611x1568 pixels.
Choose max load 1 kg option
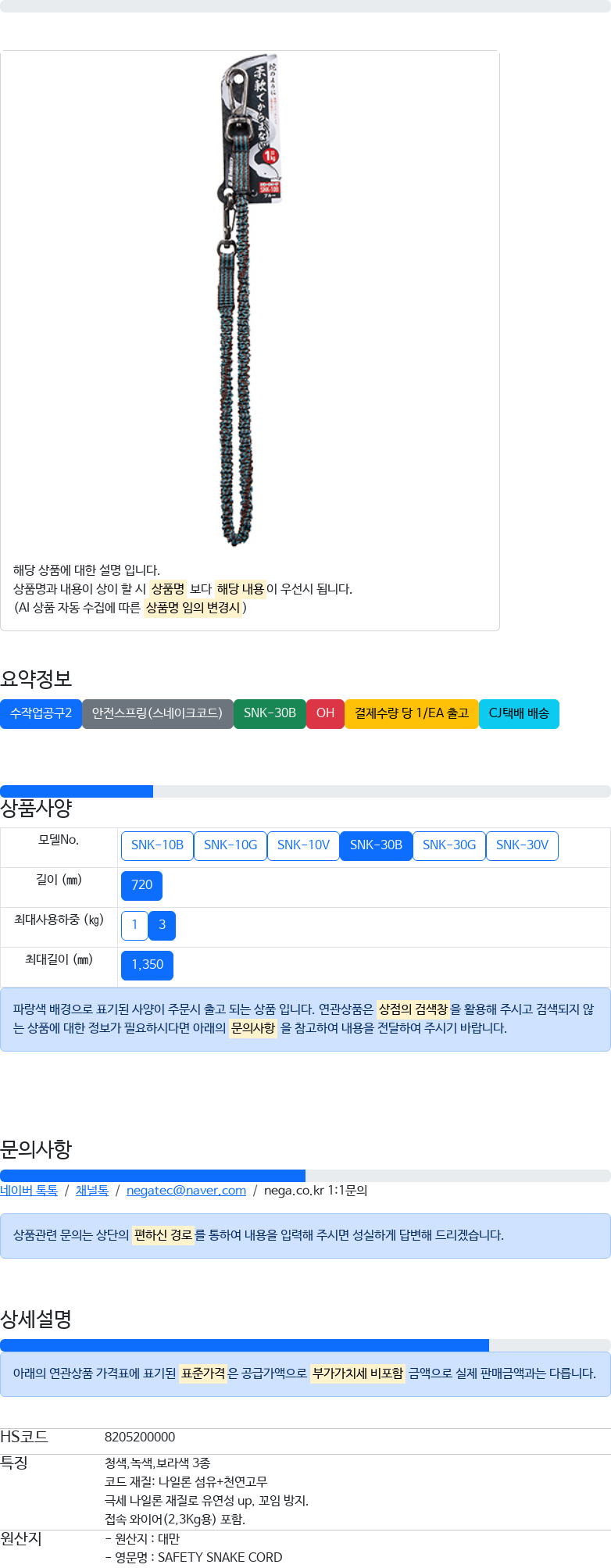(134, 925)
